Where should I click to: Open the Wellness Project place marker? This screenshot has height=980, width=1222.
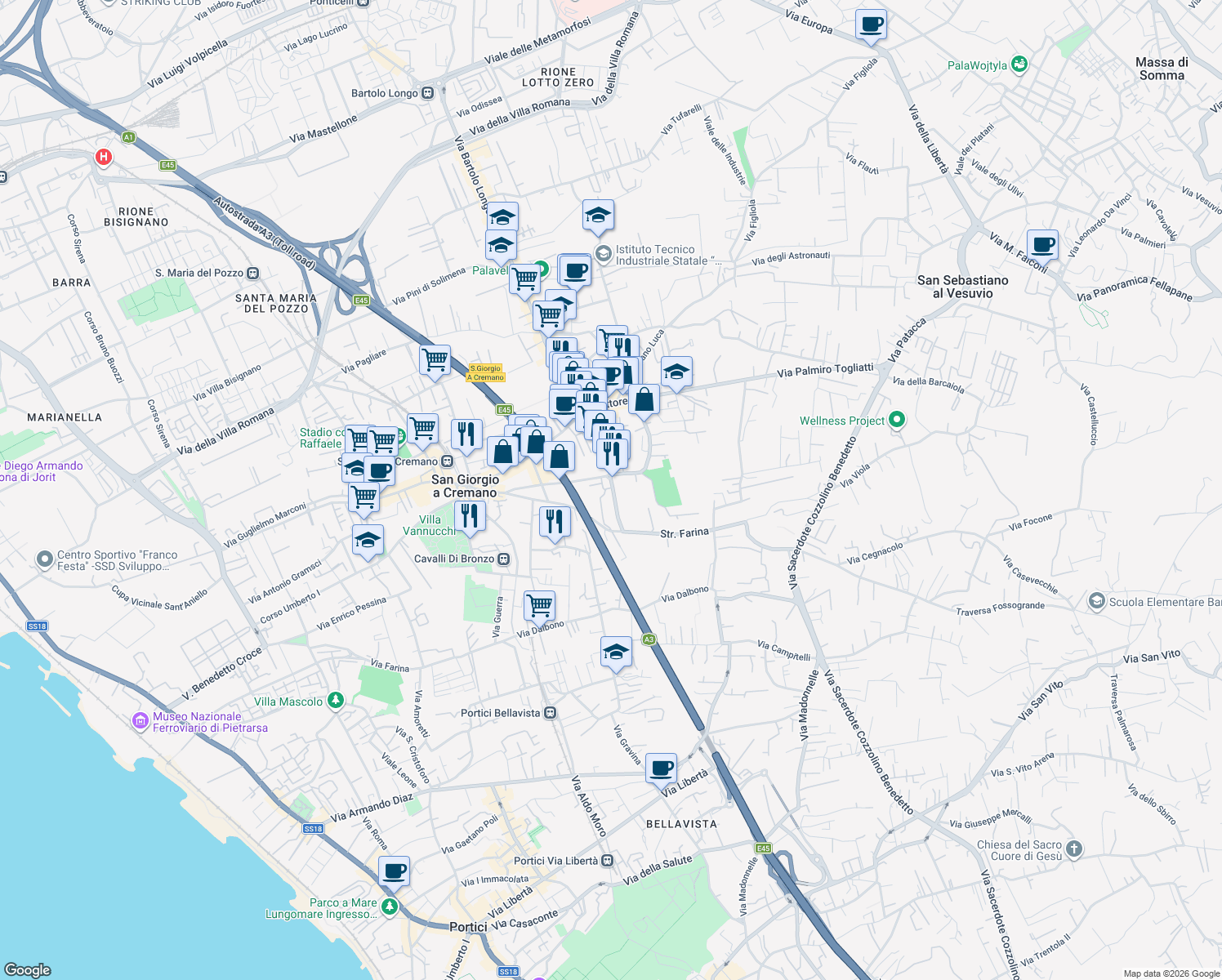tap(896, 420)
